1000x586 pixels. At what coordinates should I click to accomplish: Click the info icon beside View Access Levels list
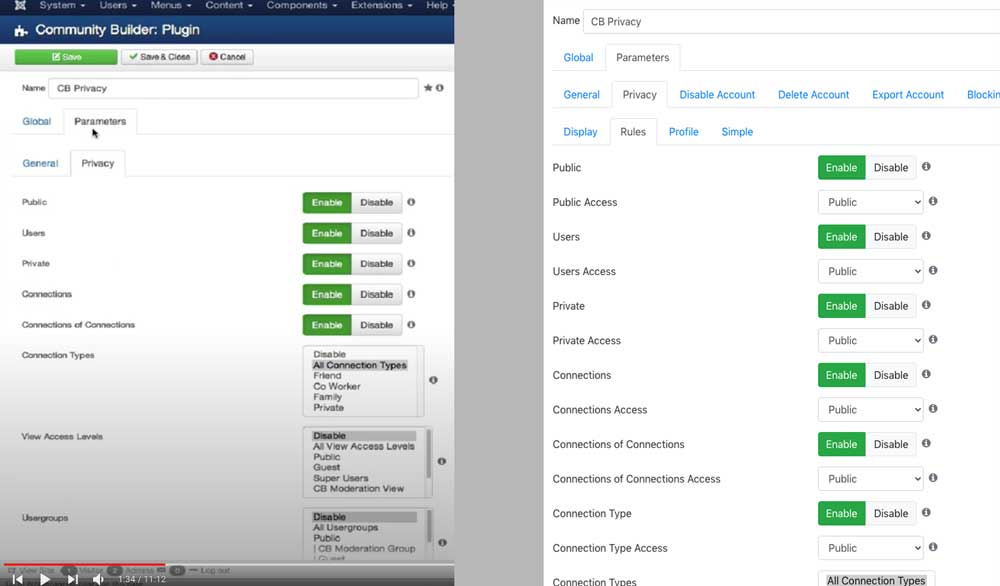coord(442,461)
